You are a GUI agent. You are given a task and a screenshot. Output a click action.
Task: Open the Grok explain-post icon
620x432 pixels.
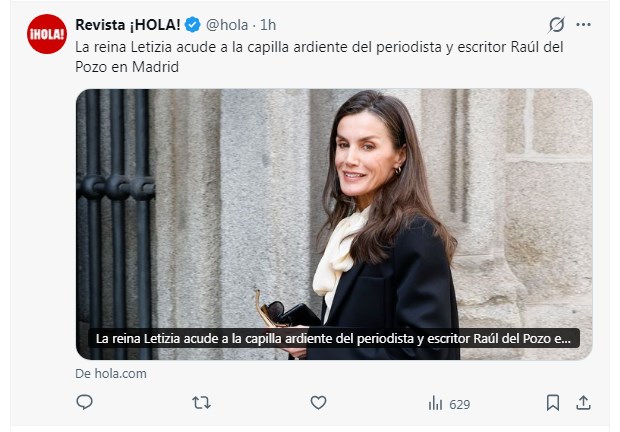coord(556,25)
